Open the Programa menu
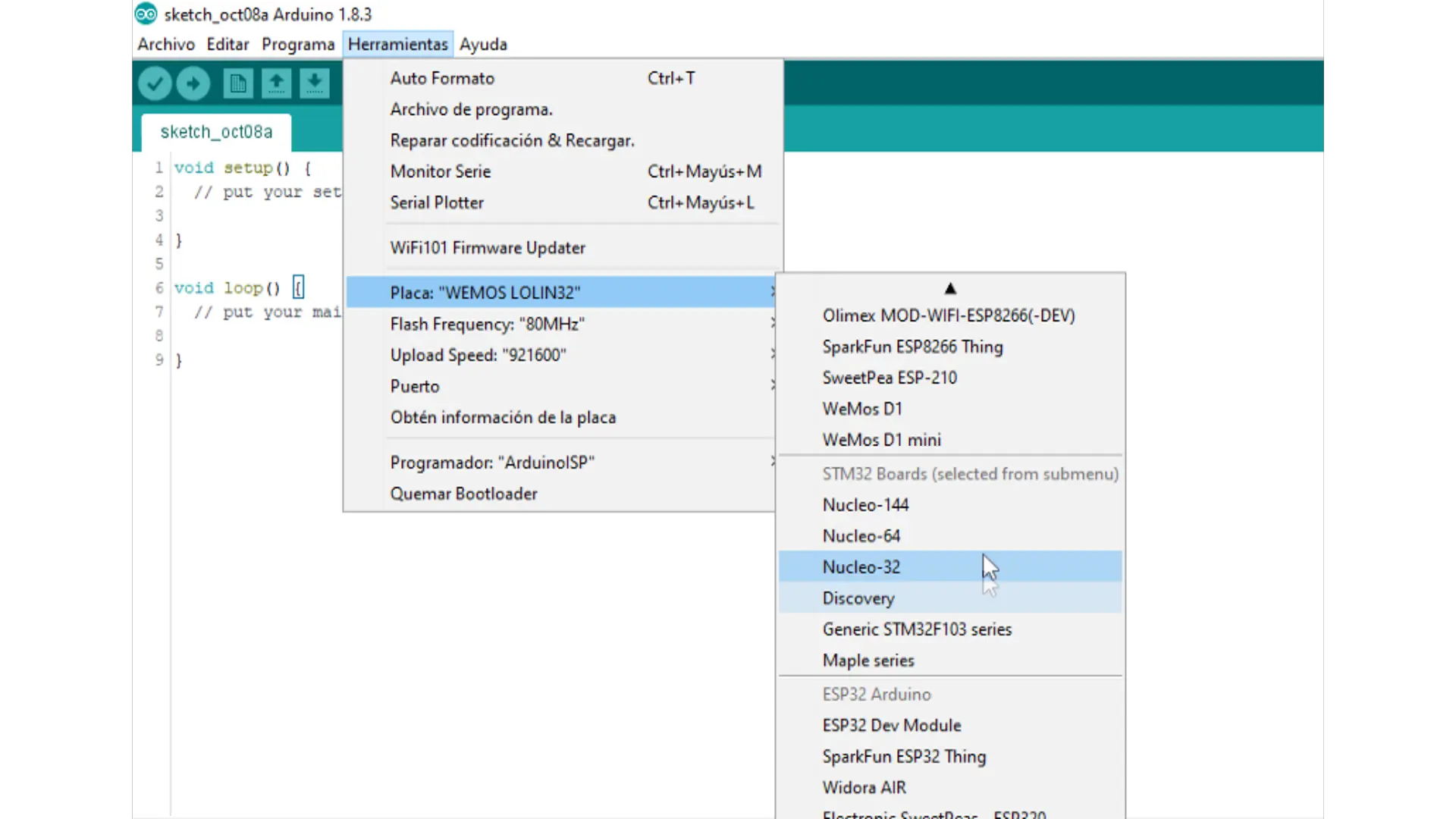This screenshot has width=1456, height=819. pyautogui.click(x=298, y=44)
